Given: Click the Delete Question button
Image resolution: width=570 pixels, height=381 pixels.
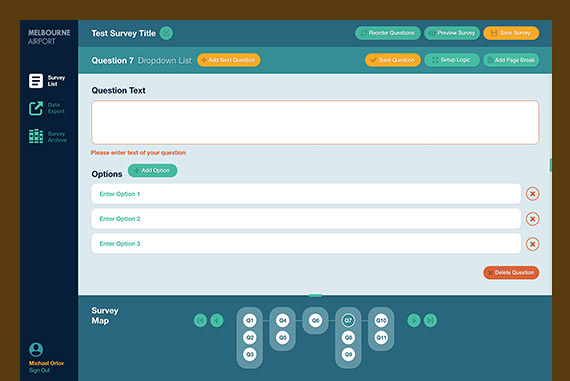Looking at the screenshot, I should click(511, 273).
